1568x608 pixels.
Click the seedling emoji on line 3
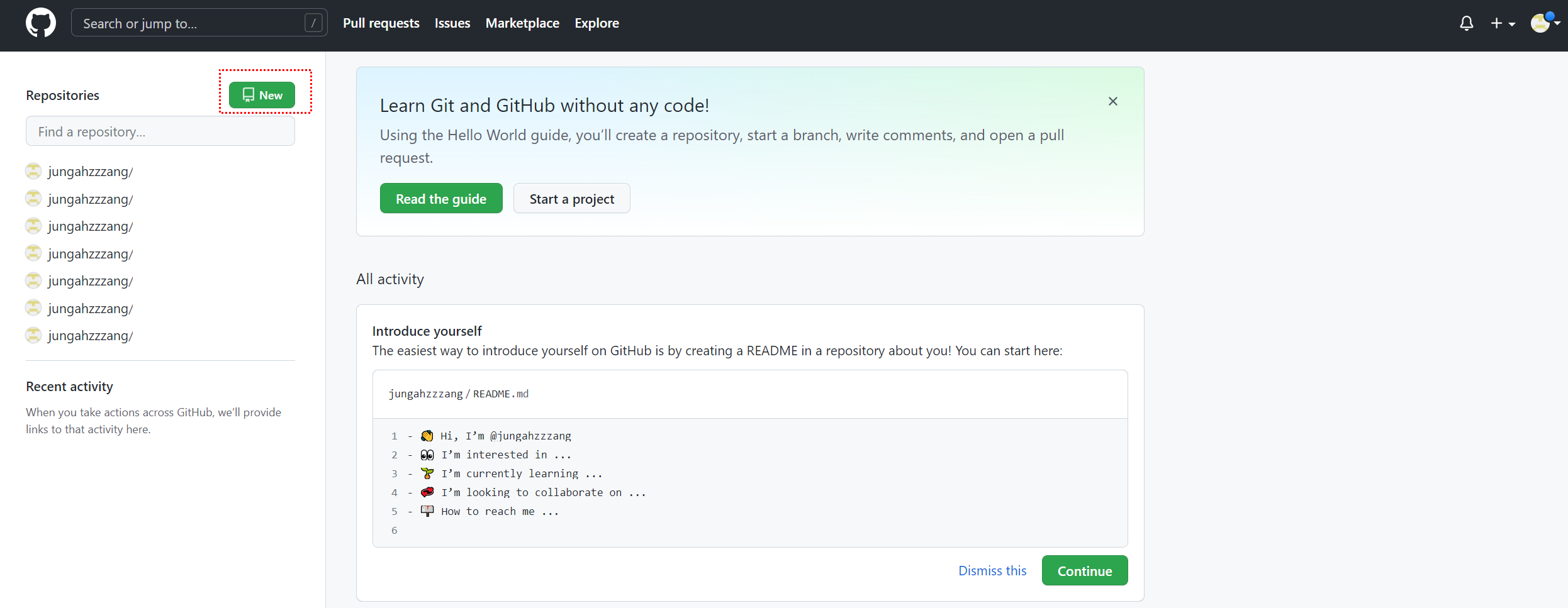coord(427,473)
